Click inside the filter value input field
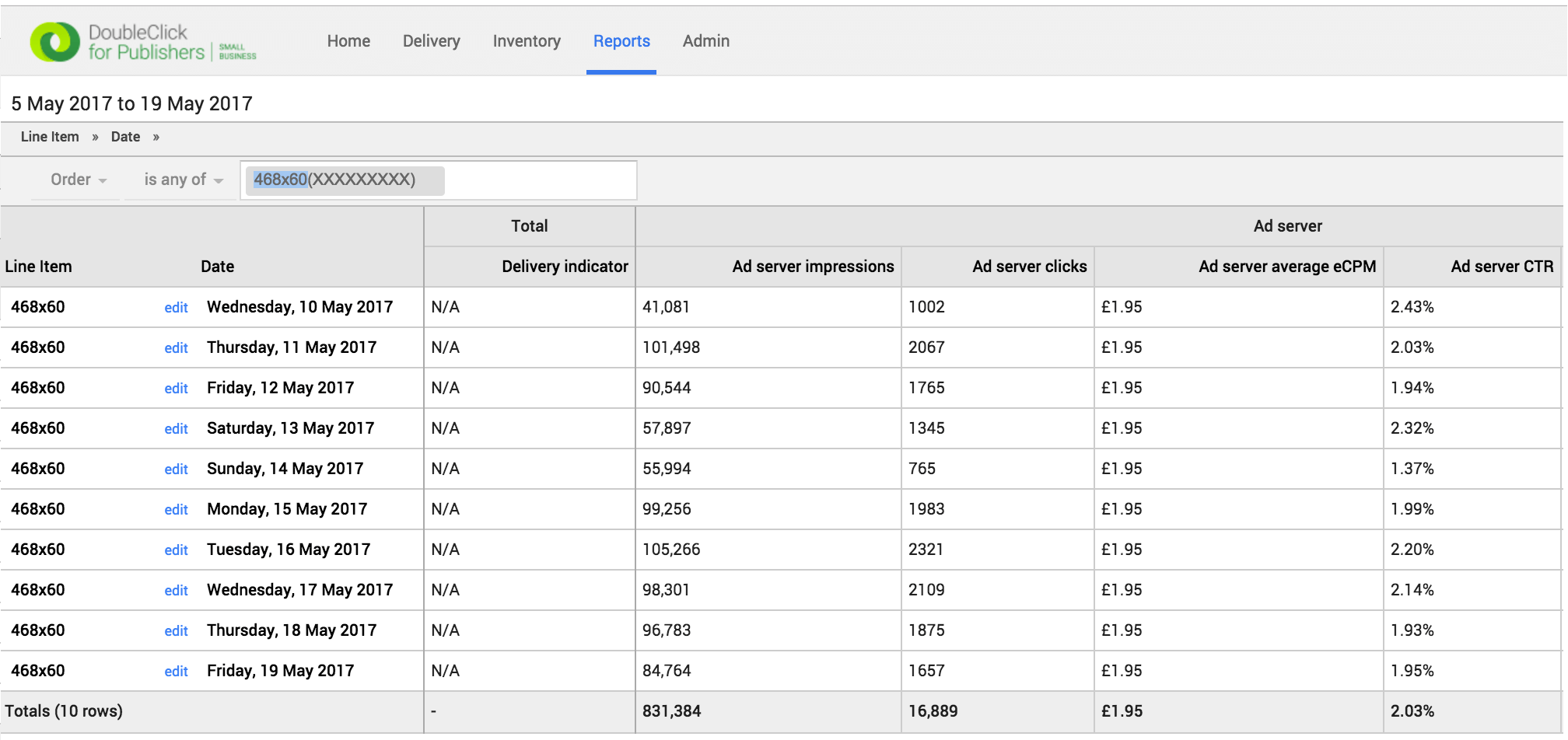The height and width of the screenshot is (740, 1568). [x=439, y=180]
